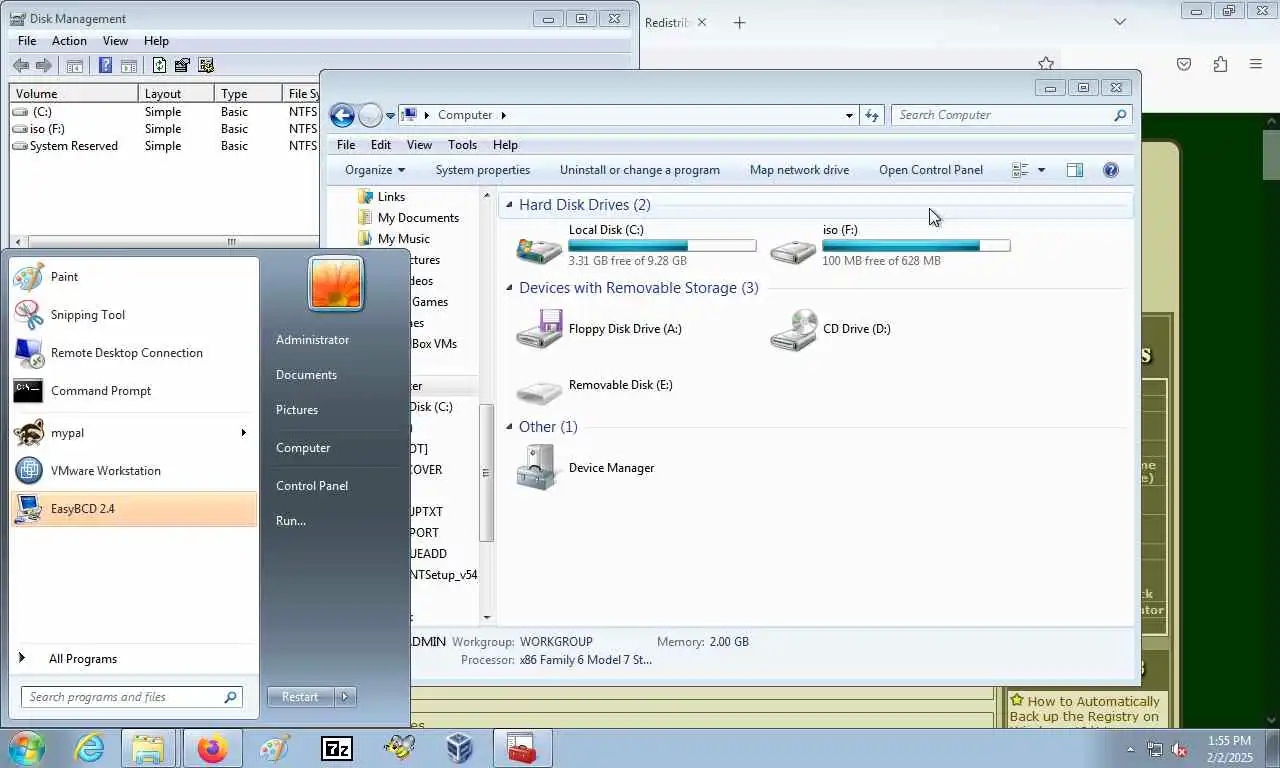This screenshot has width=1280, height=768.
Task: Expand All Programs in the Start menu
Action: [133, 659]
